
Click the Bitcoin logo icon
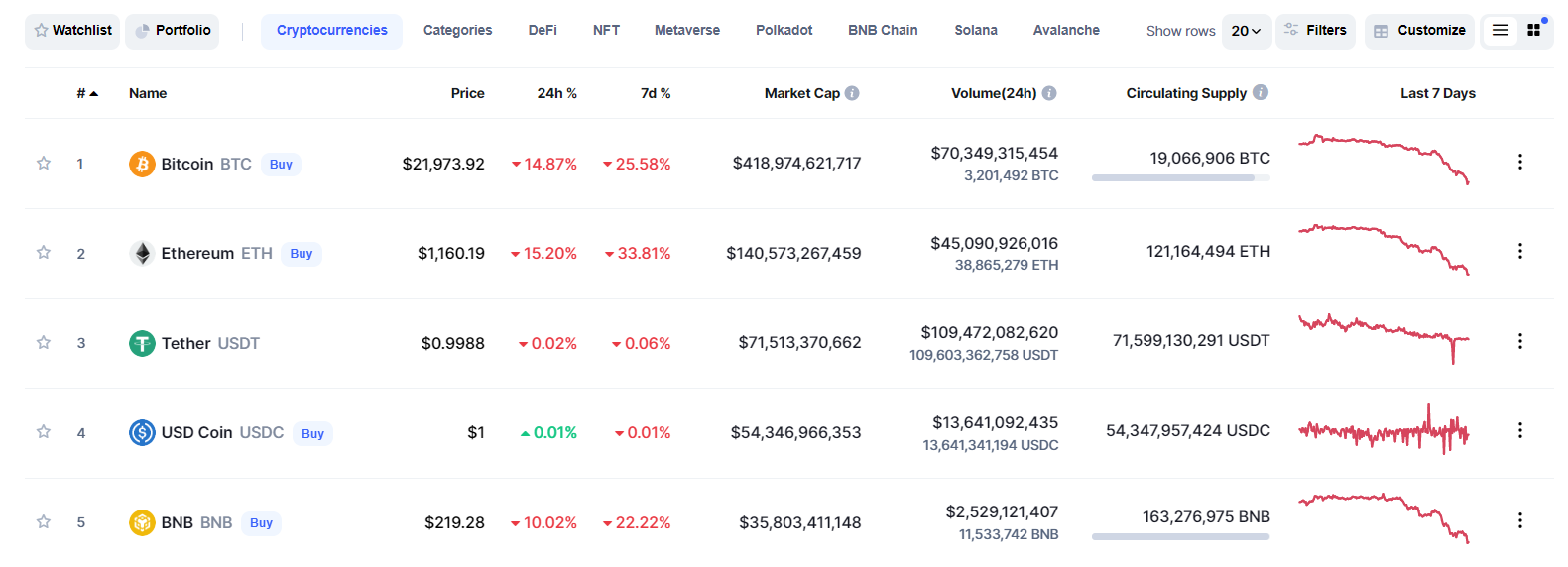[x=142, y=164]
